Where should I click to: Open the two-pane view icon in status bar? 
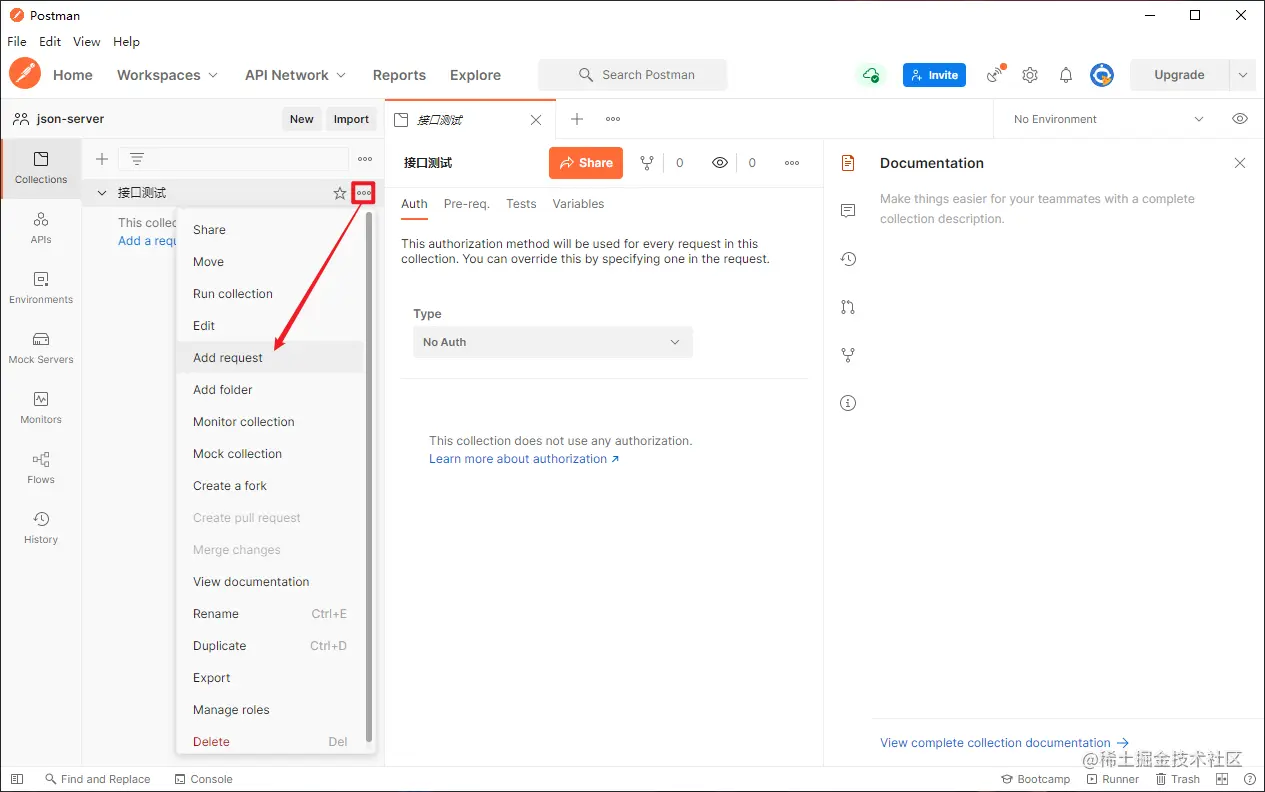pos(1222,779)
